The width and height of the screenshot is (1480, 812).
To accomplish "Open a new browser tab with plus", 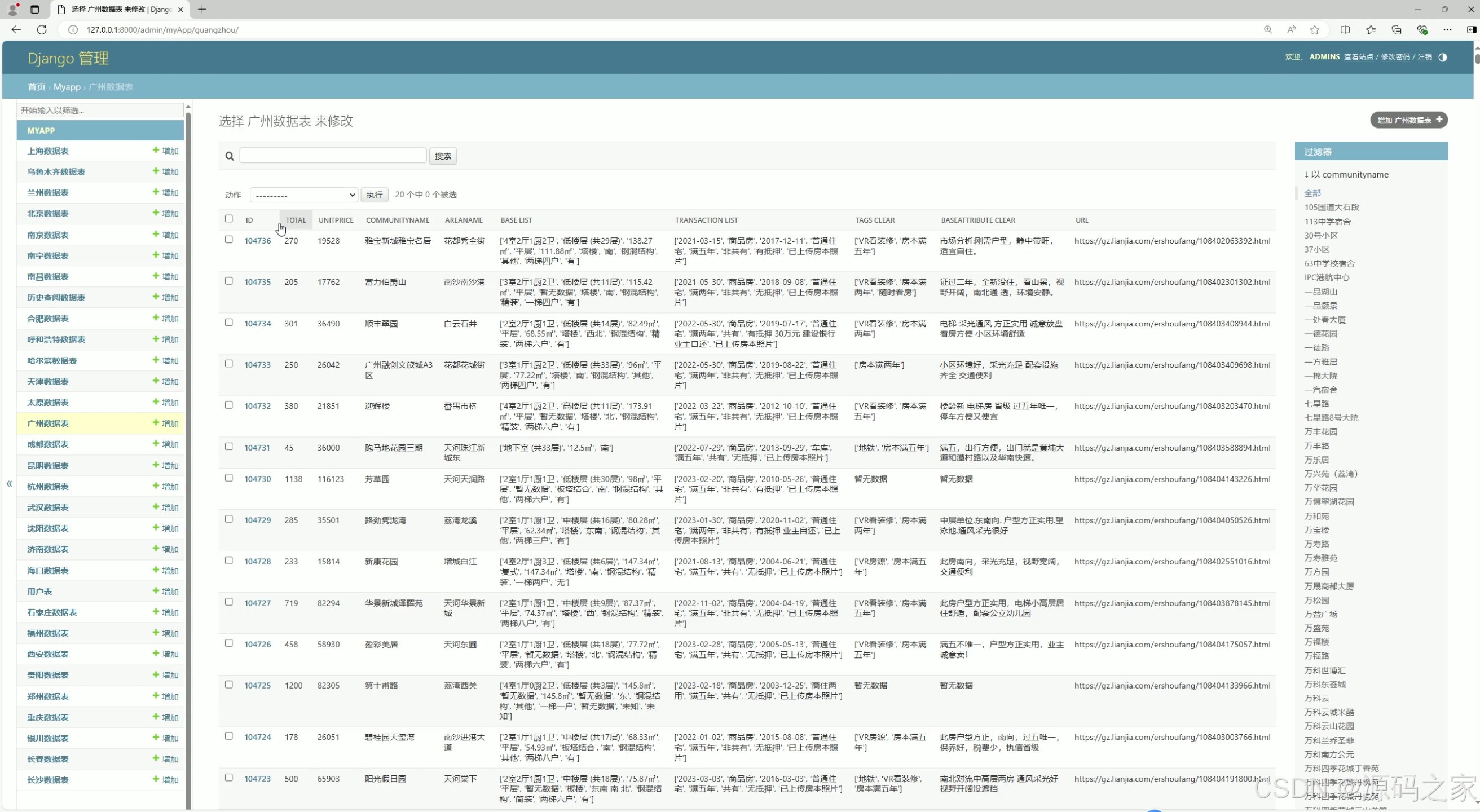I will pyautogui.click(x=202, y=9).
